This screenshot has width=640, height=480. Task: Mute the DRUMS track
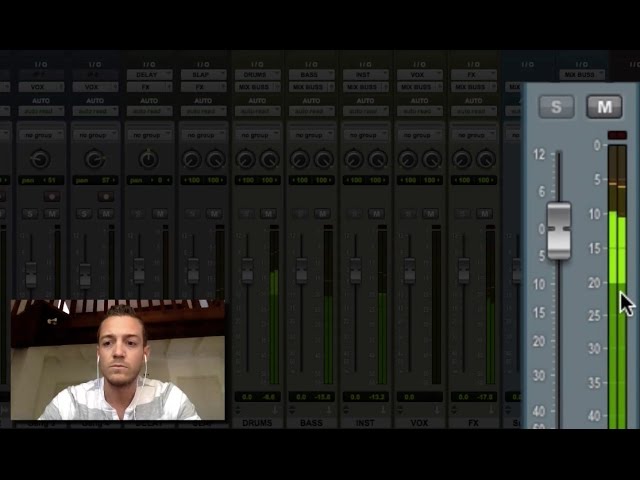268,213
